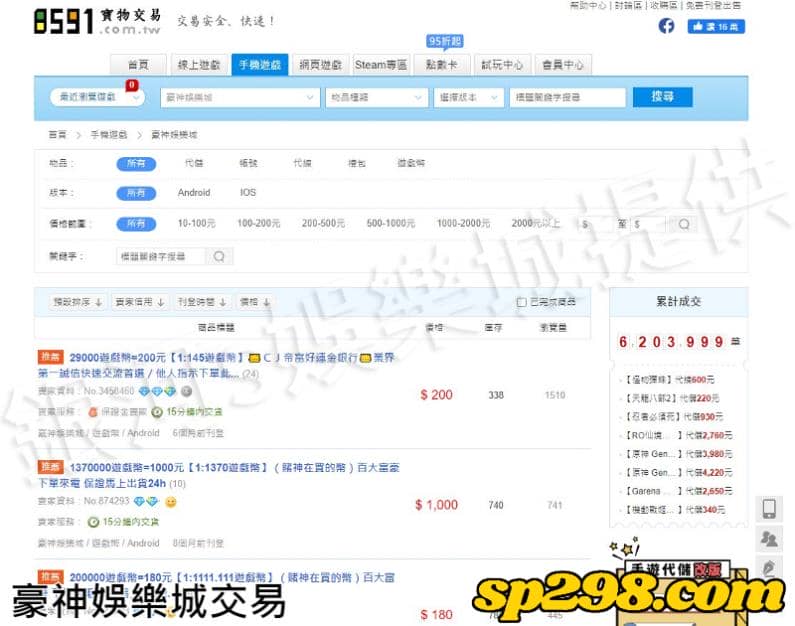The image size is (795, 626).
Task: Select the Android version filter
Action: pyautogui.click(x=194, y=193)
